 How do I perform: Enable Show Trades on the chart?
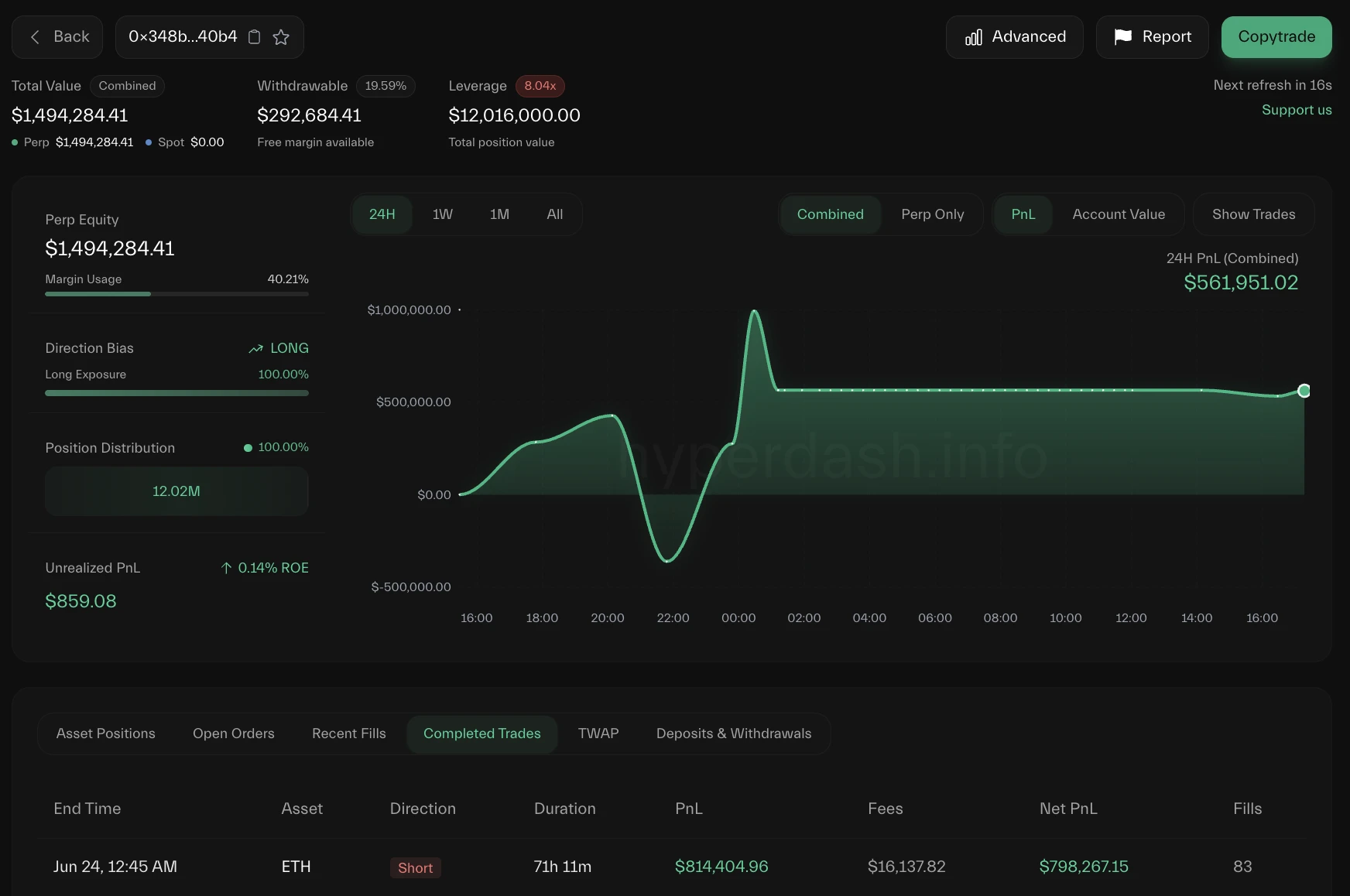[x=1252, y=214]
